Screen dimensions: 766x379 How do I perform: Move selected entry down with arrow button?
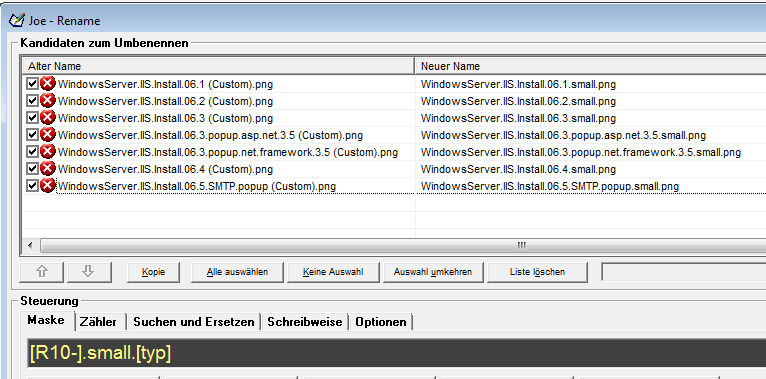pos(89,272)
